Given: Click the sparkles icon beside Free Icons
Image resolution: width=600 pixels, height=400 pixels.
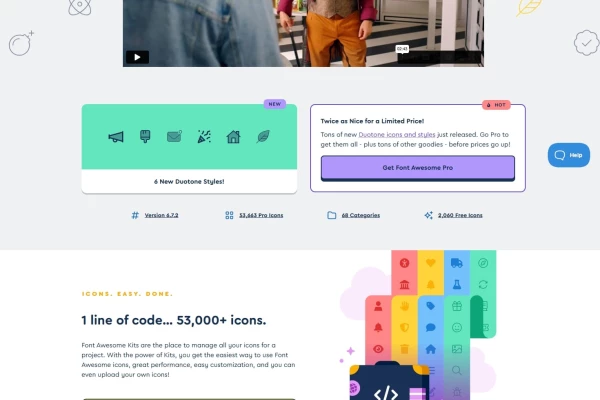Looking at the screenshot, I should point(429,215).
